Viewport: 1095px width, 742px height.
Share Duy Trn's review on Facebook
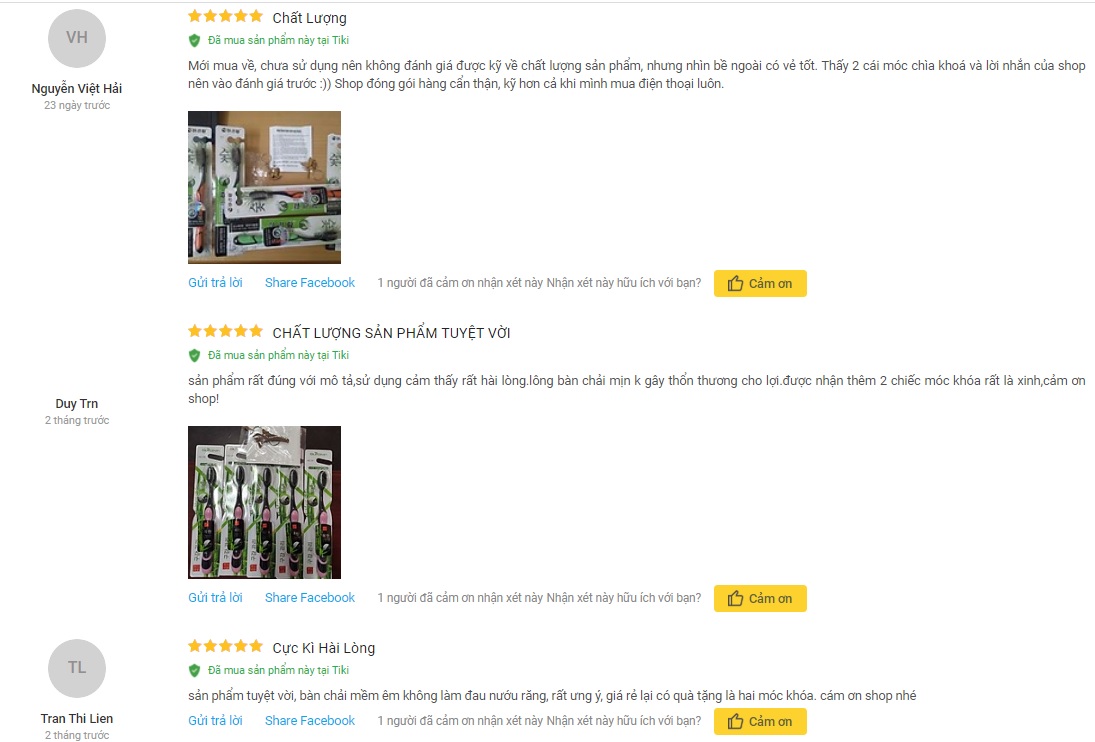tap(310, 598)
